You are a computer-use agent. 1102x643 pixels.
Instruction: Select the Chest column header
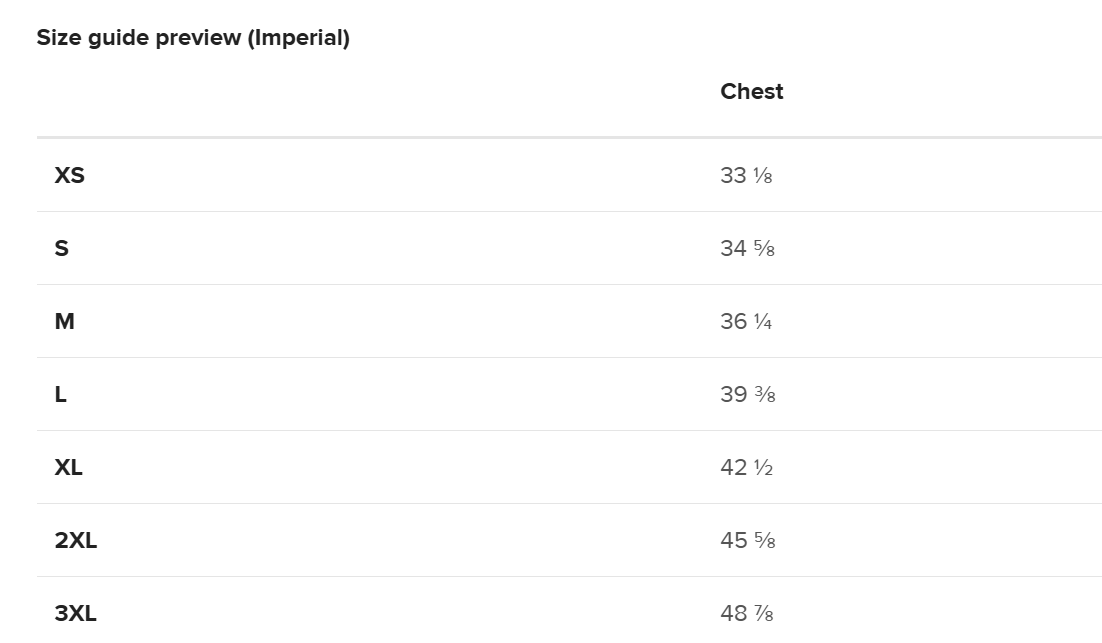751,92
